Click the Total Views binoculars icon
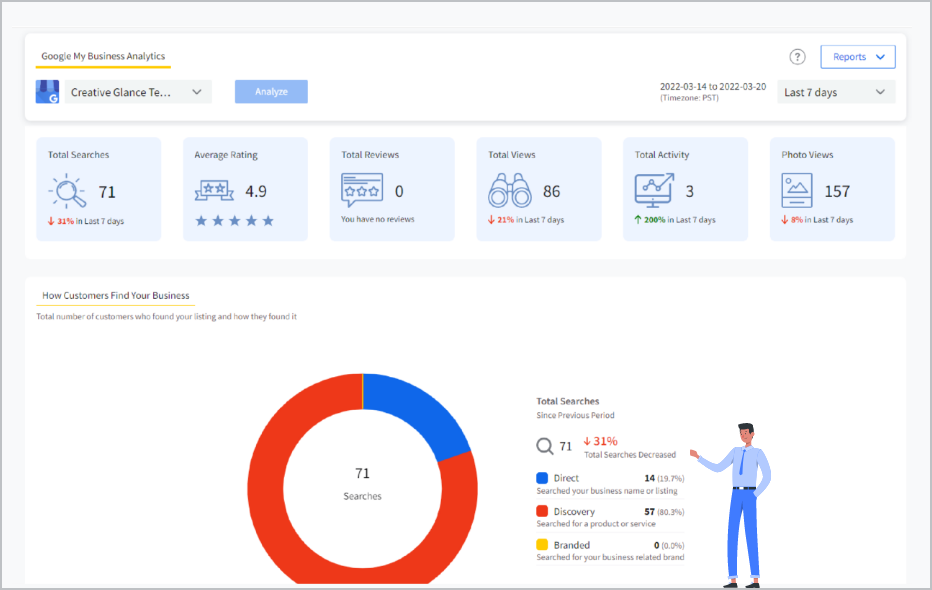This screenshot has height=590, width=932. (509, 190)
